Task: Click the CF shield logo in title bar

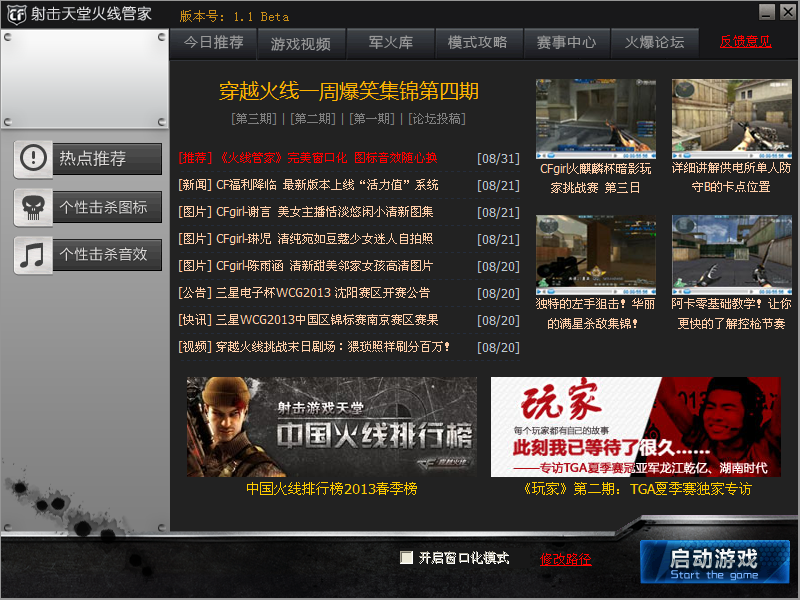Action: [15, 14]
